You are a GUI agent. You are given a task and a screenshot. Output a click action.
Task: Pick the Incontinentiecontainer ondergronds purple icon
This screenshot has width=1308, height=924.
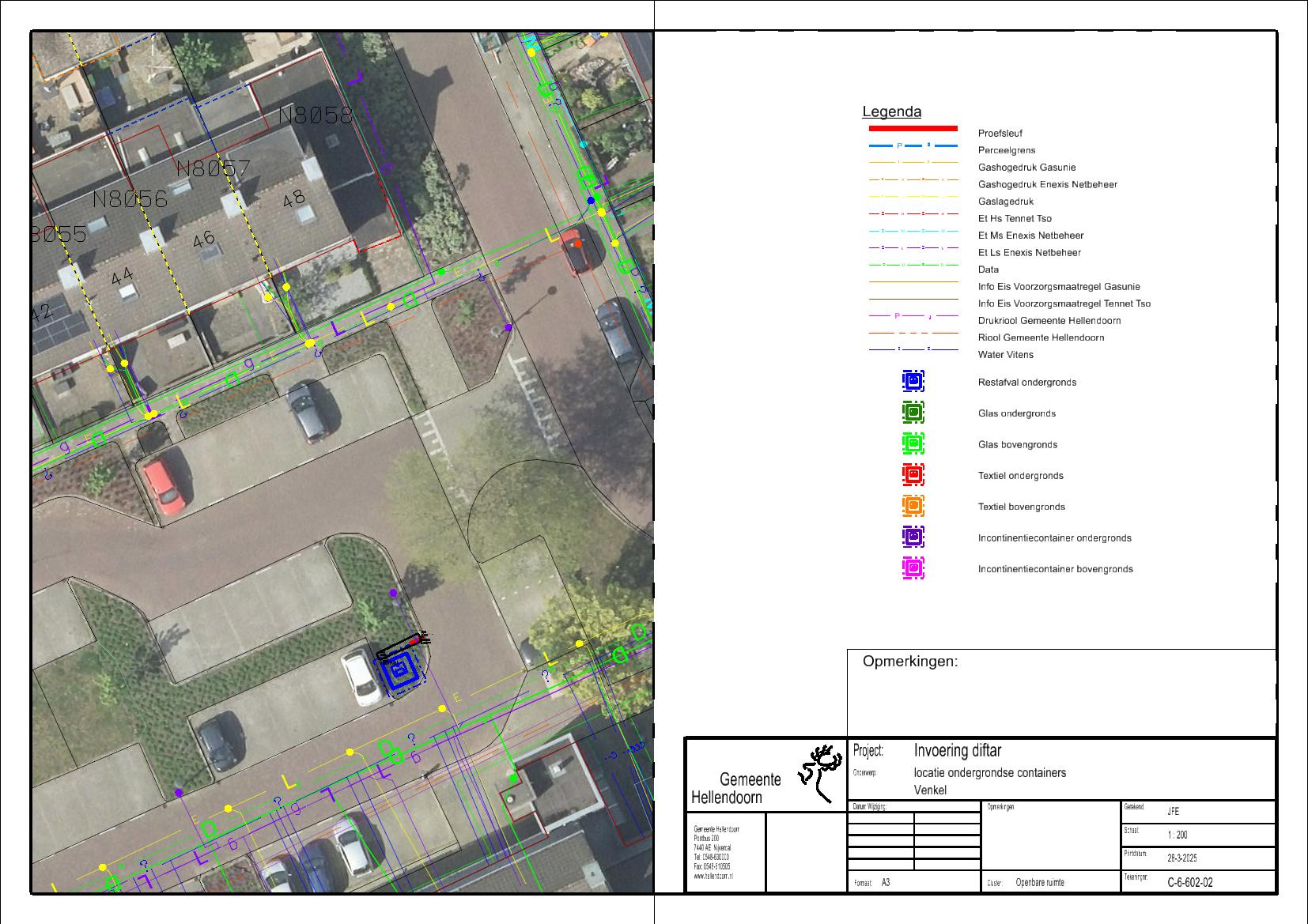(x=913, y=537)
